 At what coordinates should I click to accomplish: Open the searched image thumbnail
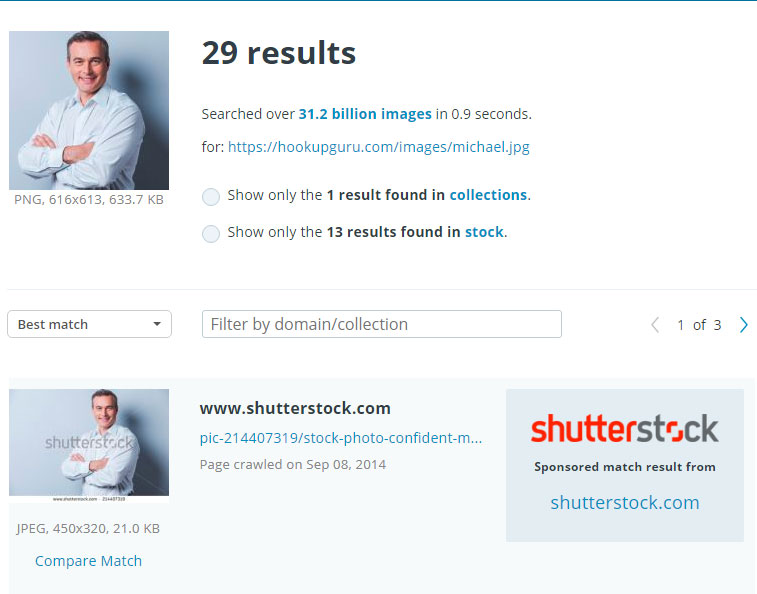[89, 111]
